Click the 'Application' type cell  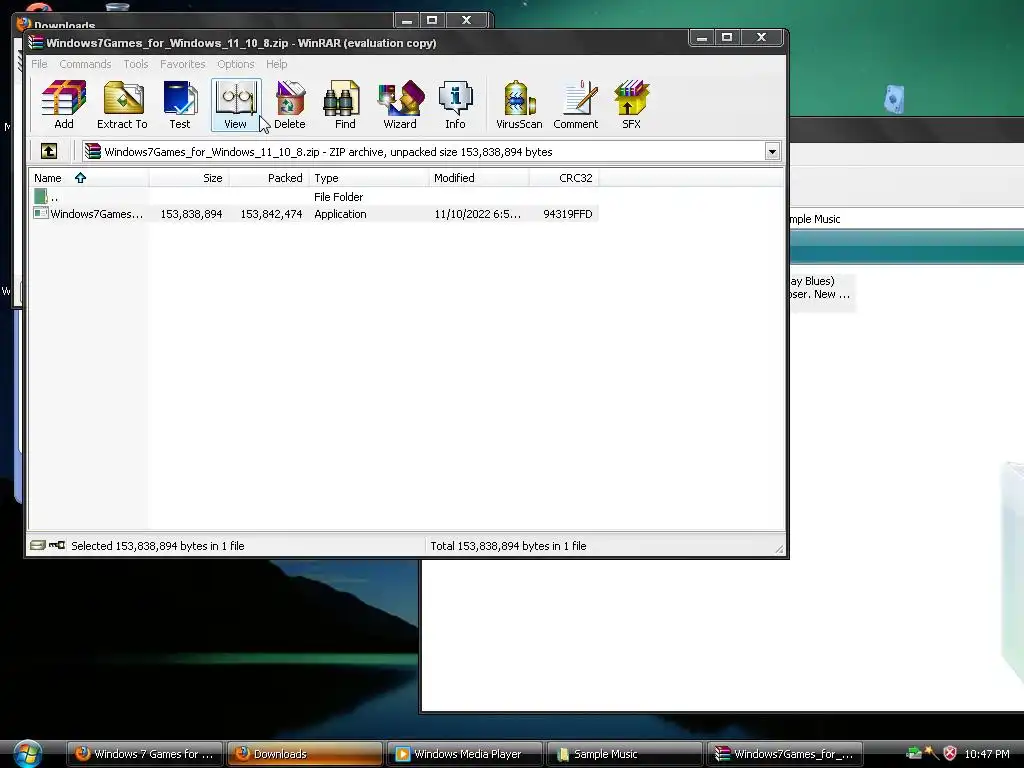(340, 214)
